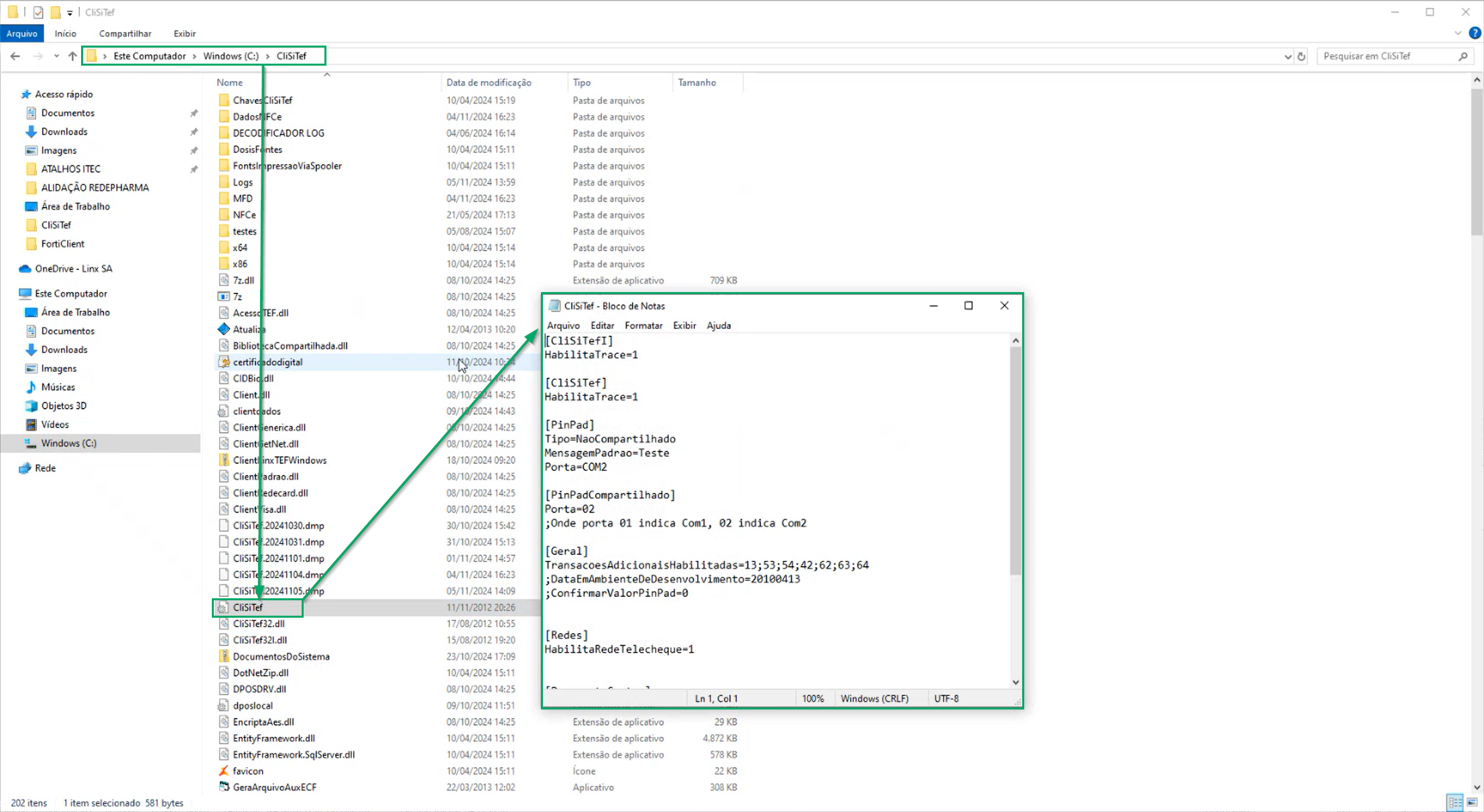The width and height of the screenshot is (1484, 812).
Task: Open the Atualiza application icon
Action: pos(224,329)
